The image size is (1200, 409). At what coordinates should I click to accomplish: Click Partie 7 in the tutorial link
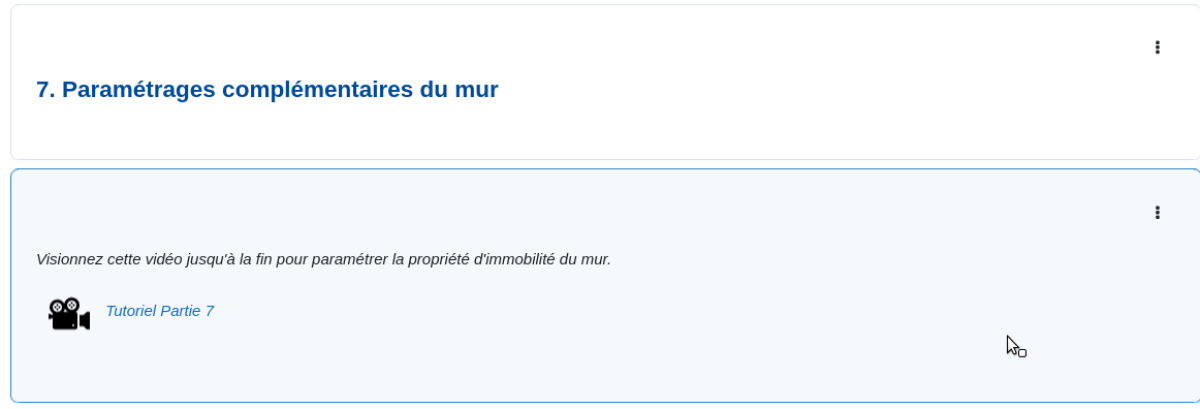pyautogui.click(x=187, y=311)
